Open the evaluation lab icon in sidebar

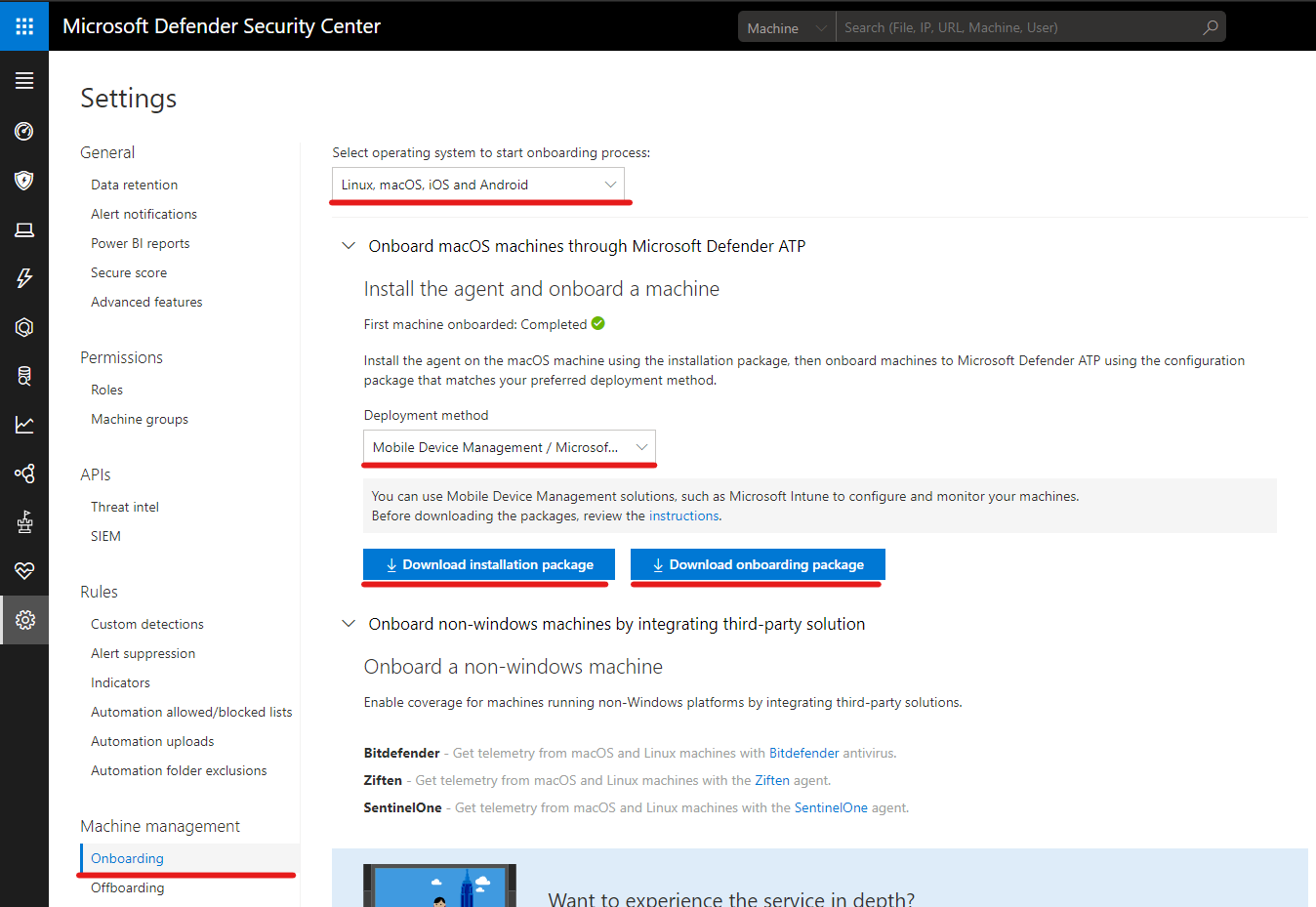[x=24, y=522]
